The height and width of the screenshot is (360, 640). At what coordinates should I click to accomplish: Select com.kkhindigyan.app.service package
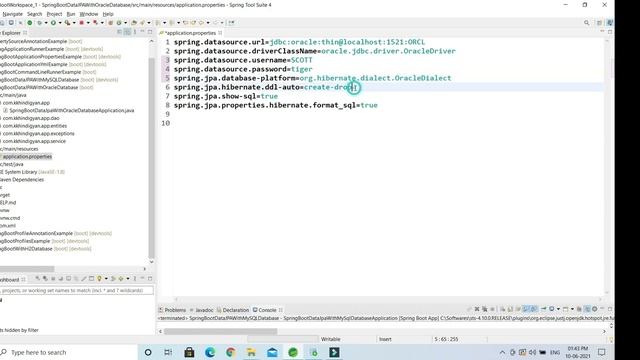[x=33, y=141]
